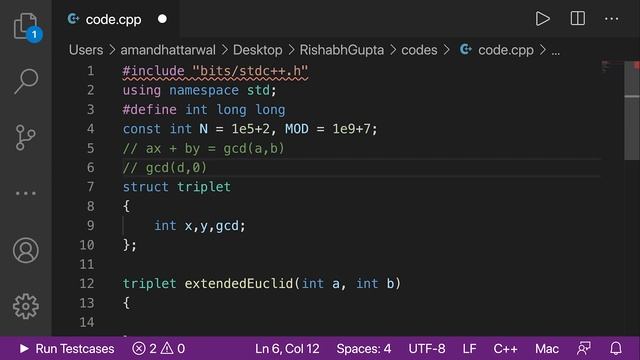Change indentation Spaces: 4
This screenshot has width=640, height=360.
point(364,349)
